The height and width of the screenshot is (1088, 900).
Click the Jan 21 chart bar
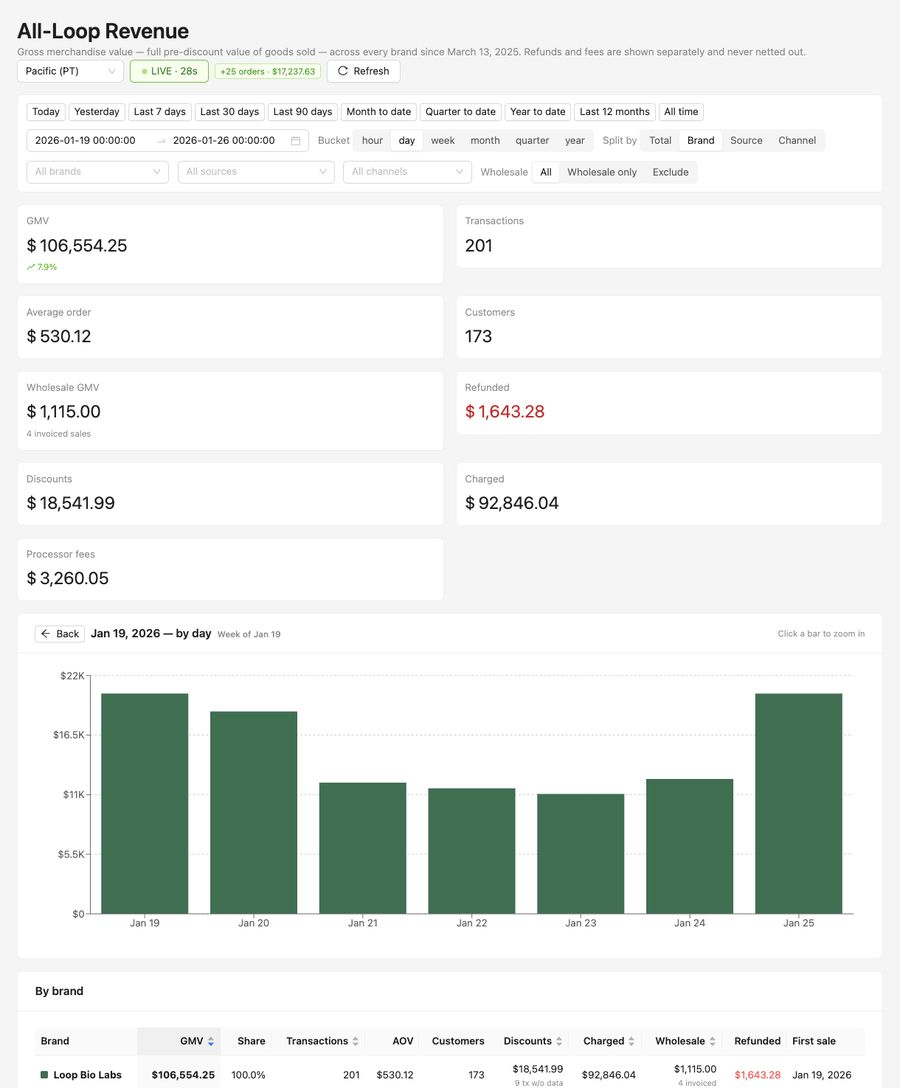[362, 848]
